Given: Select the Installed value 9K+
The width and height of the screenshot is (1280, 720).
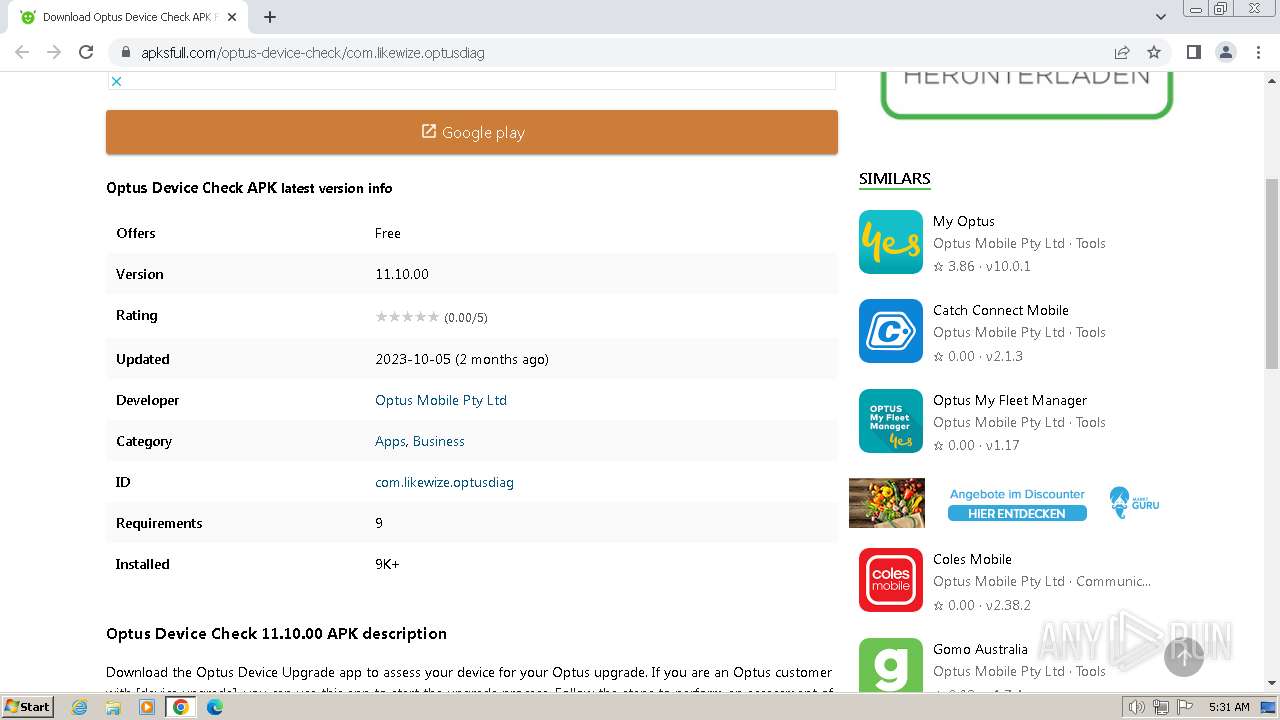Looking at the screenshot, I should (x=387, y=564).
